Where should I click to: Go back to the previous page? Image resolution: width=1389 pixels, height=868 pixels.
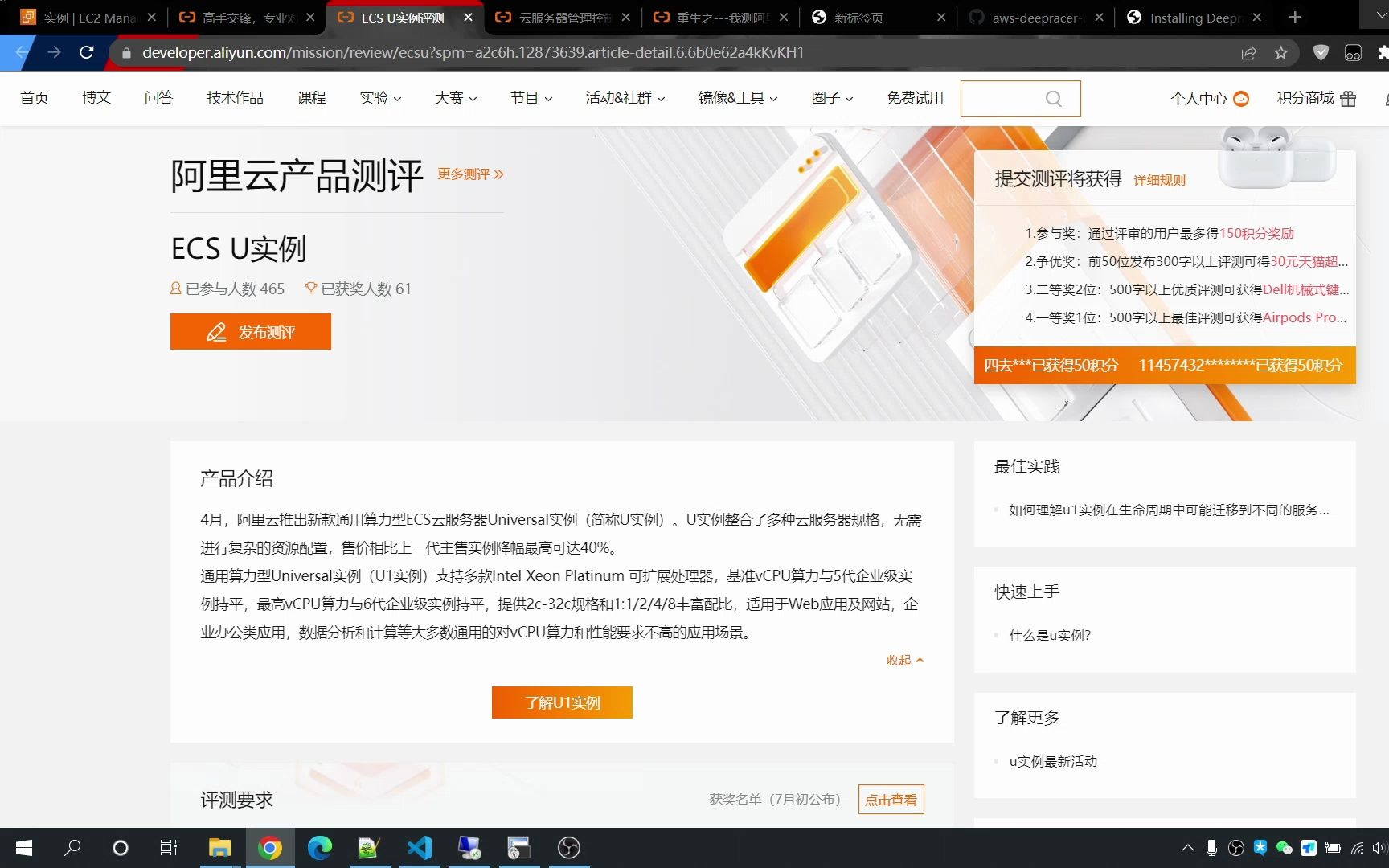point(22,53)
